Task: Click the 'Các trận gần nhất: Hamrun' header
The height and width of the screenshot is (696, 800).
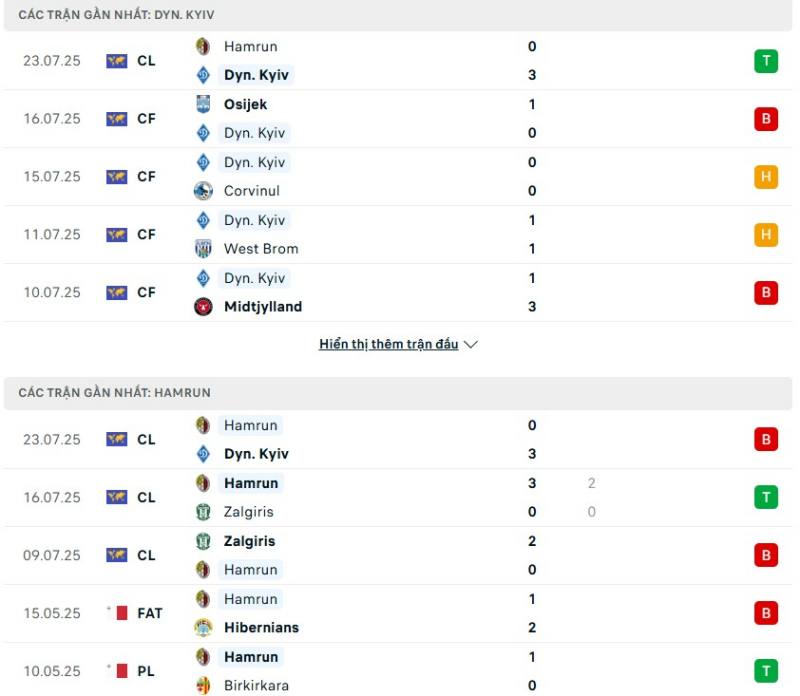Action: coord(398,393)
